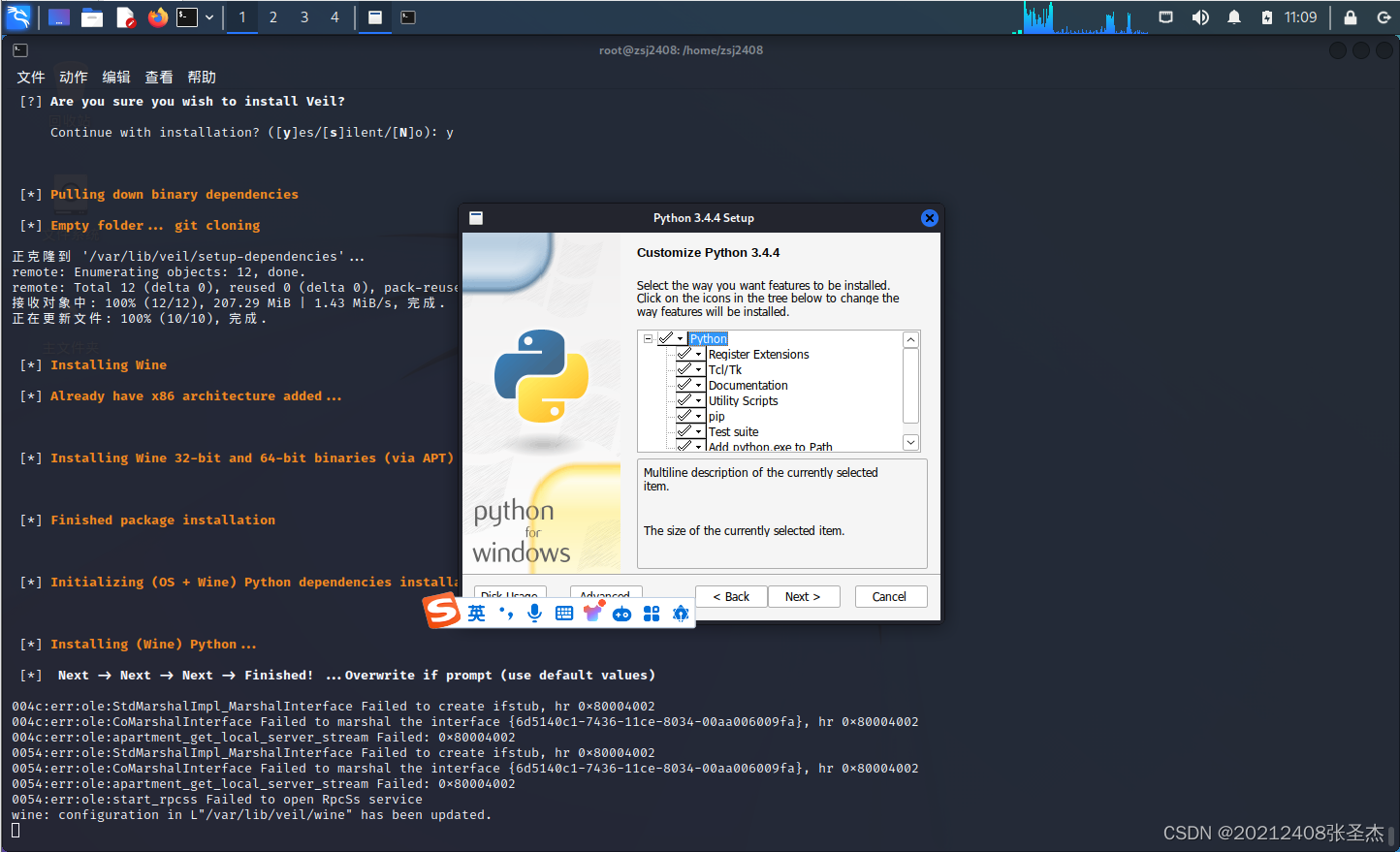Open the CPU usage graph monitor
The width and height of the screenshot is (1400, 852).
1081,17
